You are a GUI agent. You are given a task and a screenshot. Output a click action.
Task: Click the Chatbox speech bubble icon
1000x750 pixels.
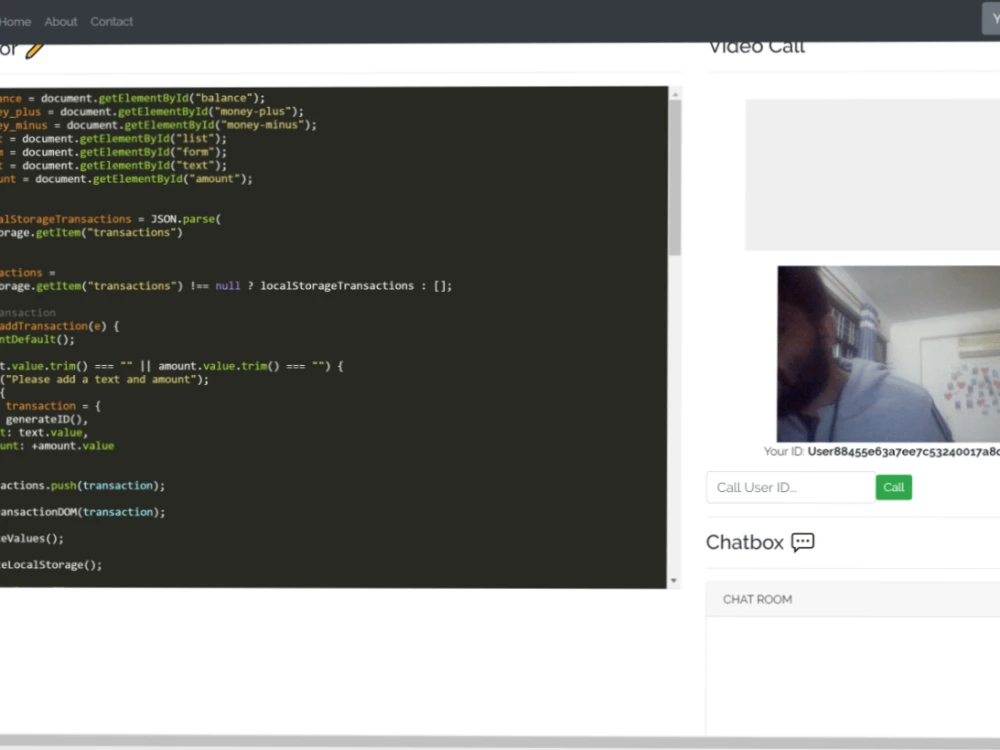pos(803,543)
